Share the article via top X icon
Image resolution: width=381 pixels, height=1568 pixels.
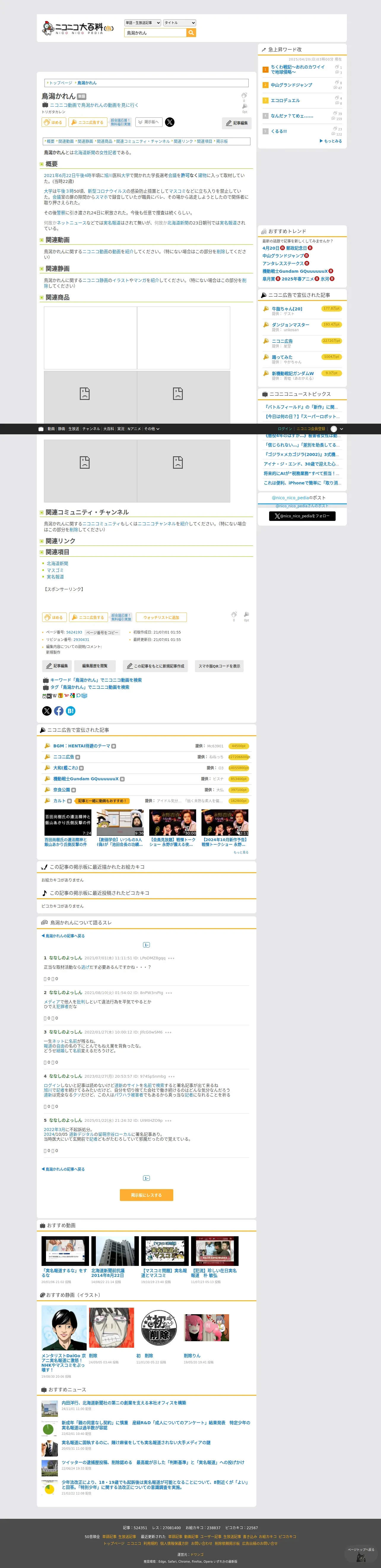pyautogui.click(x=169, y=122)
